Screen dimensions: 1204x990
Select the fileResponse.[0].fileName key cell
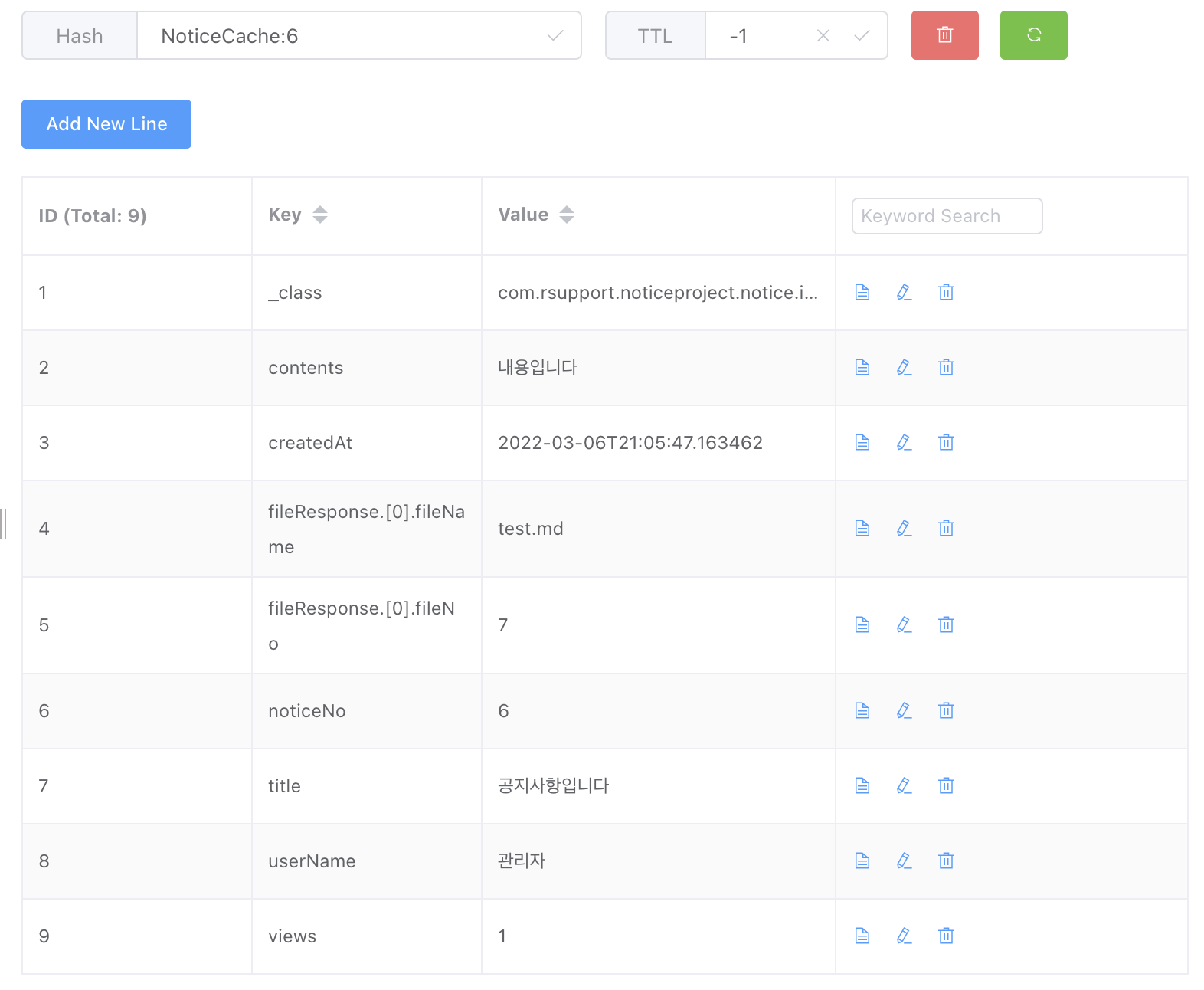[367, 529]
